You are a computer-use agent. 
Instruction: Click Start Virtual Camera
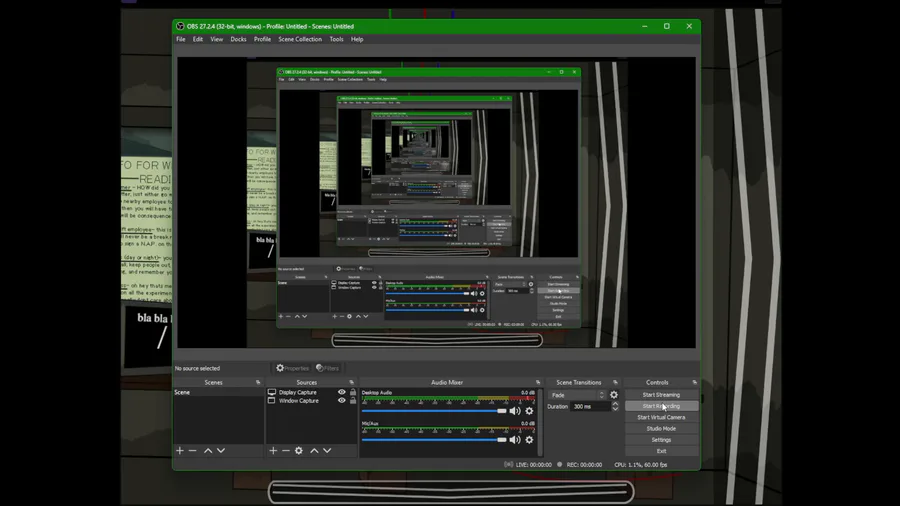[661, 418]
